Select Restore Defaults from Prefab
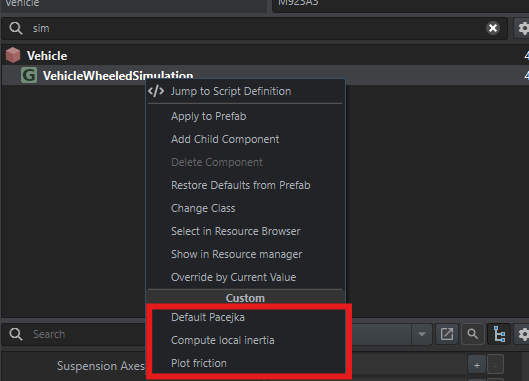Screen dimensions: 529x381 [241, 185]
